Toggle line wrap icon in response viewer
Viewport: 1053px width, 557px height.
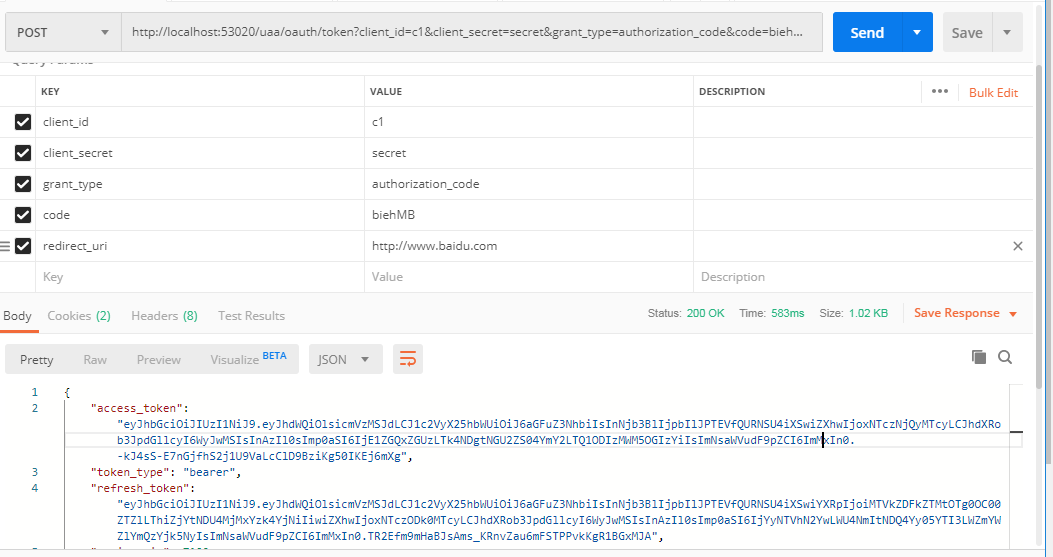coord(408,359)
